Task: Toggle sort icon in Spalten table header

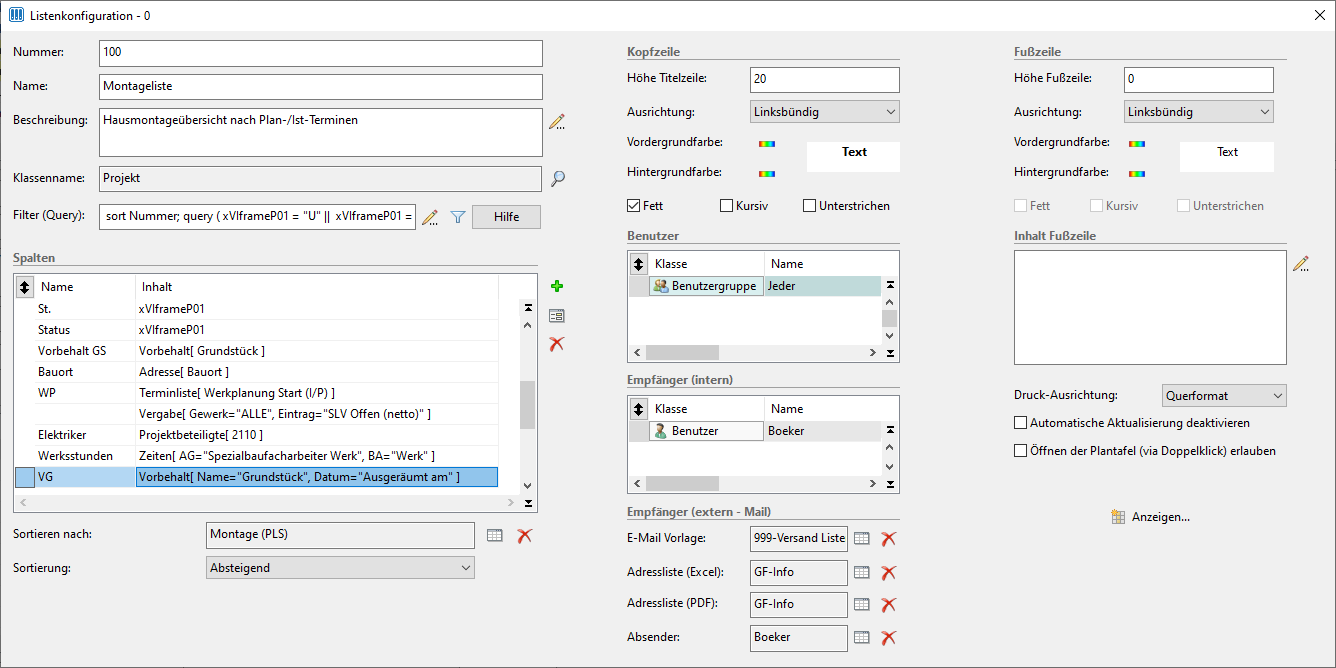Action: [x=25, y=287]
